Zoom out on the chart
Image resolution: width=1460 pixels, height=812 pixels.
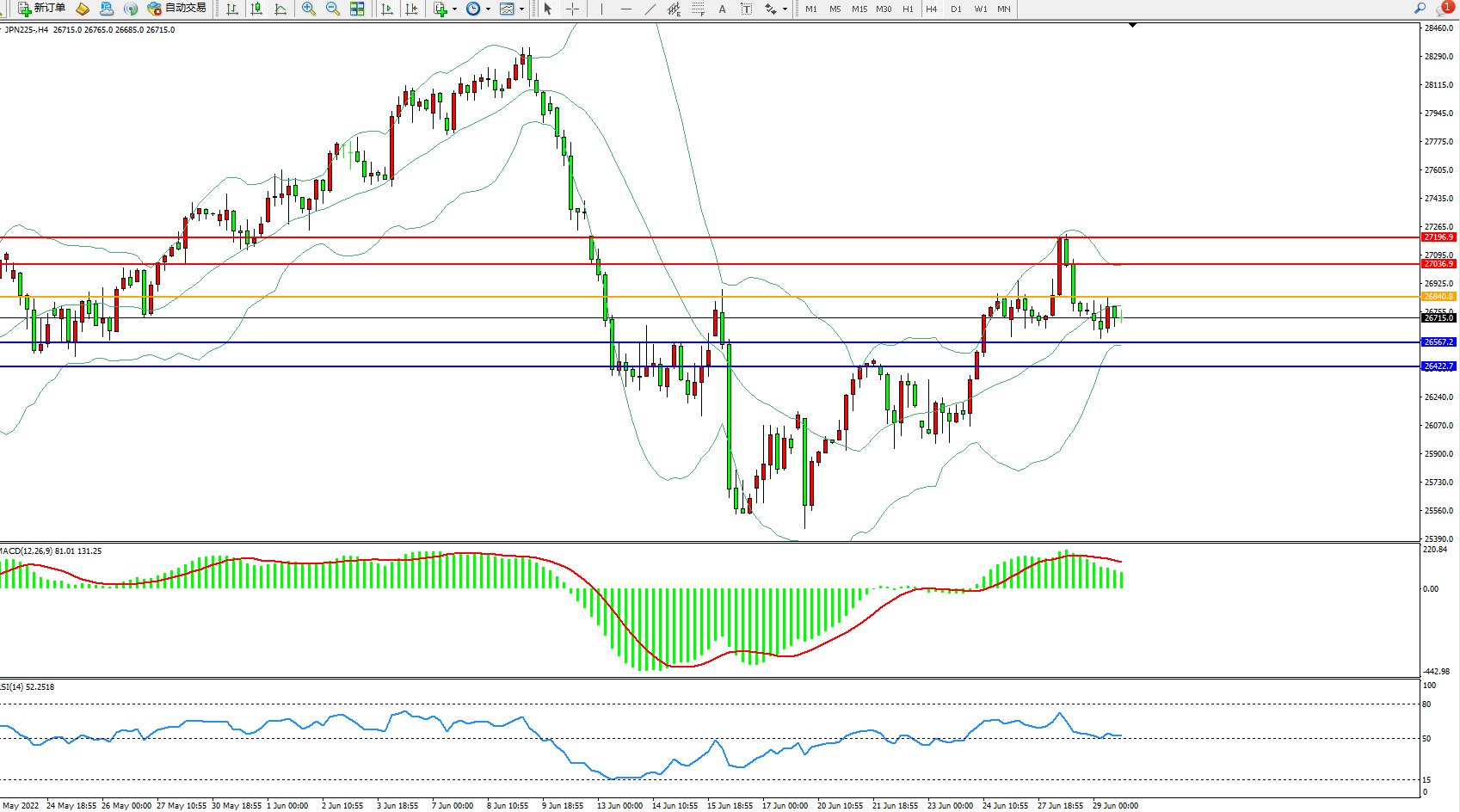[333, 9]
